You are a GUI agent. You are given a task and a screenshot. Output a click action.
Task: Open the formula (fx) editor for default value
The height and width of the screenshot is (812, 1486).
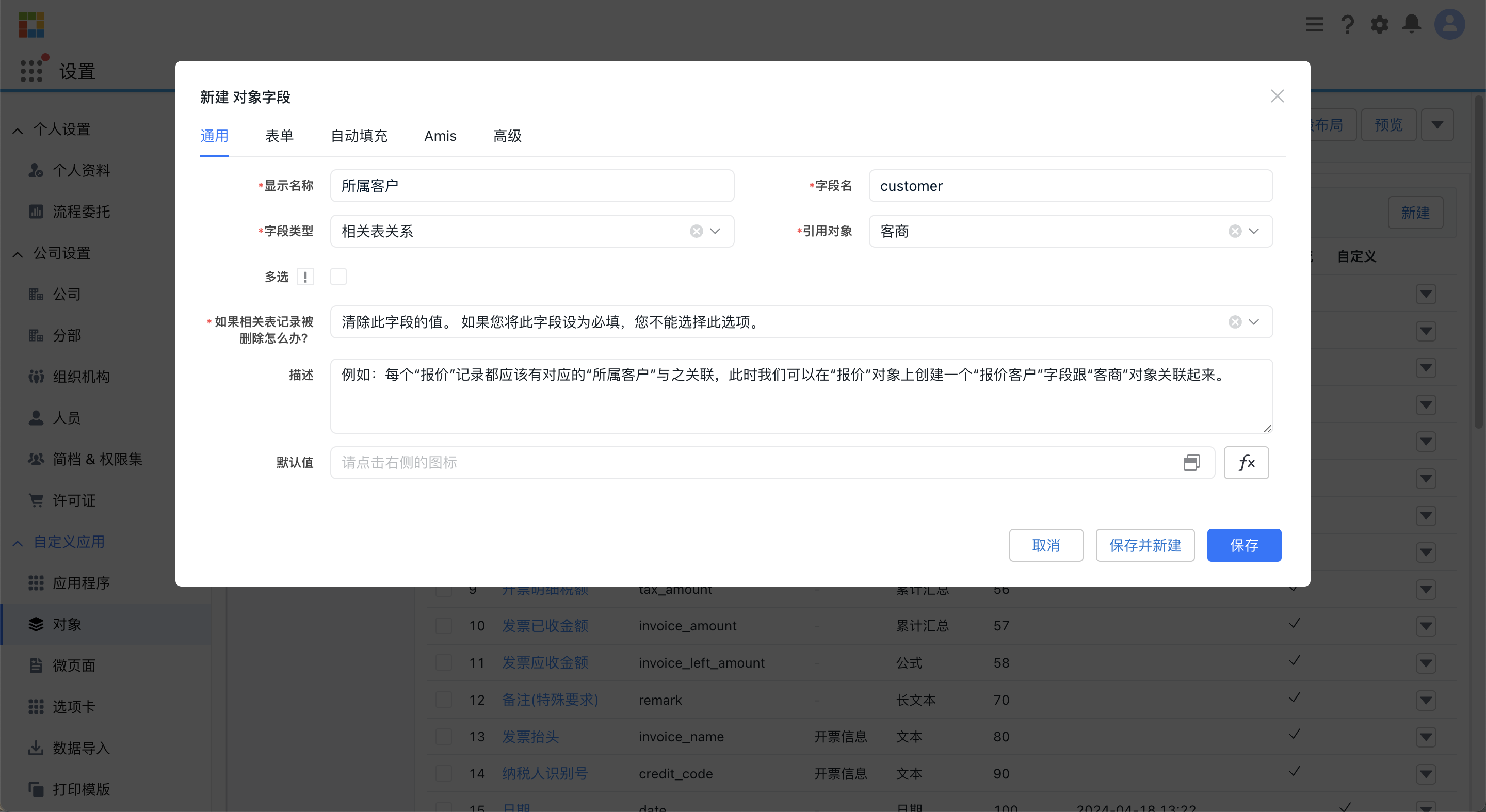[x=1246, y=463]
